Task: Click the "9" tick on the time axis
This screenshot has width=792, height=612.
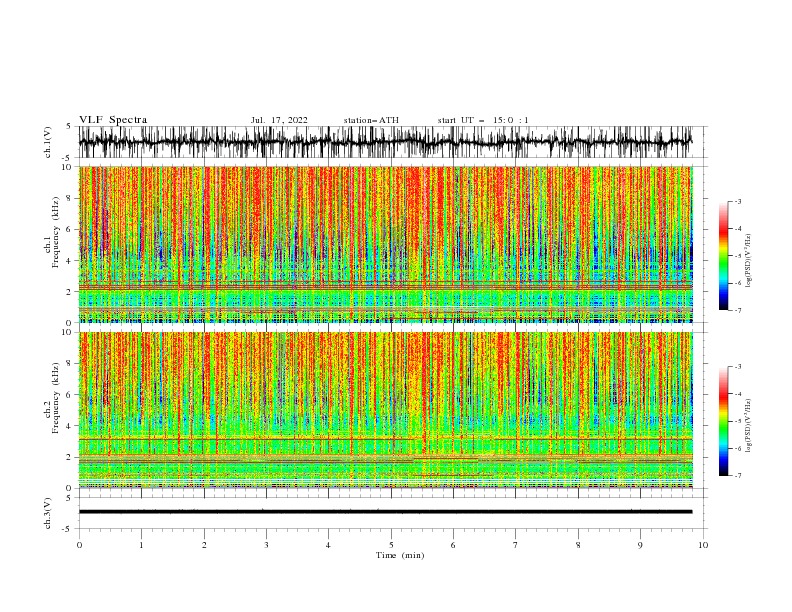Action: click(x=640, y=545)
